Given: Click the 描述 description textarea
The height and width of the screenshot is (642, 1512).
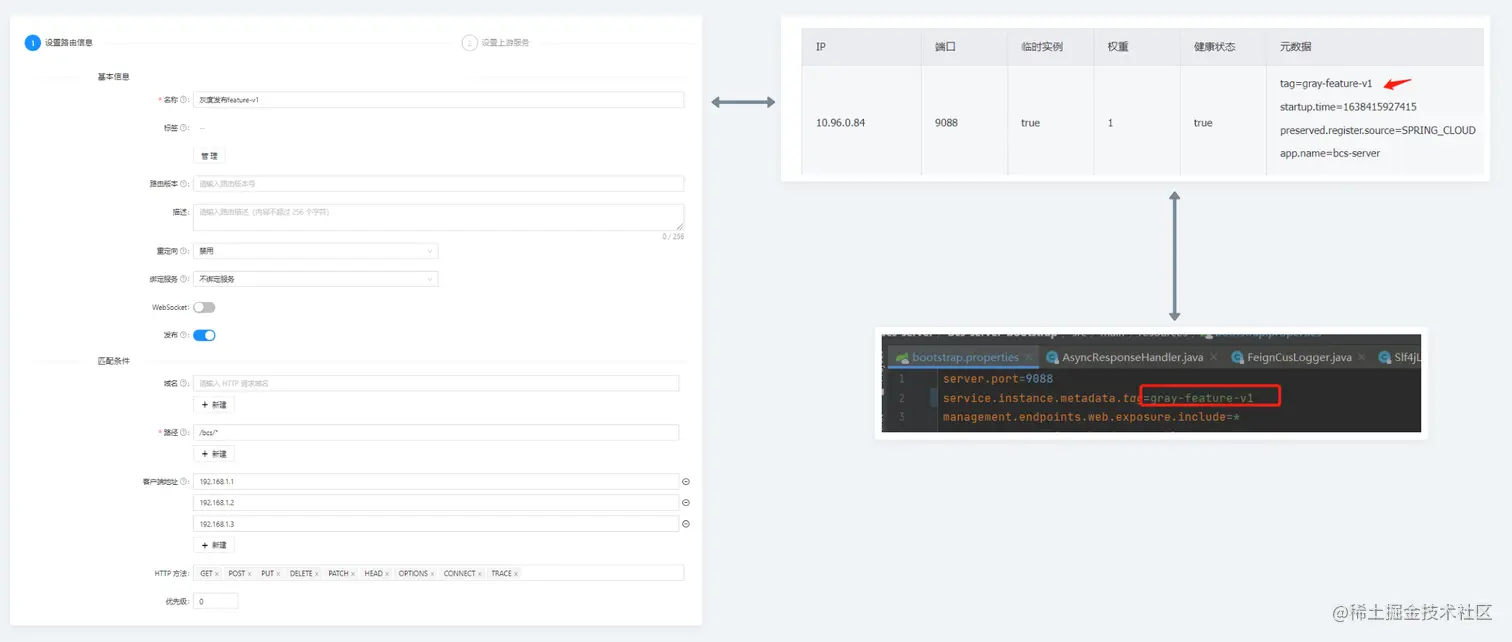Looking at the screenshot, I should 438,217.
